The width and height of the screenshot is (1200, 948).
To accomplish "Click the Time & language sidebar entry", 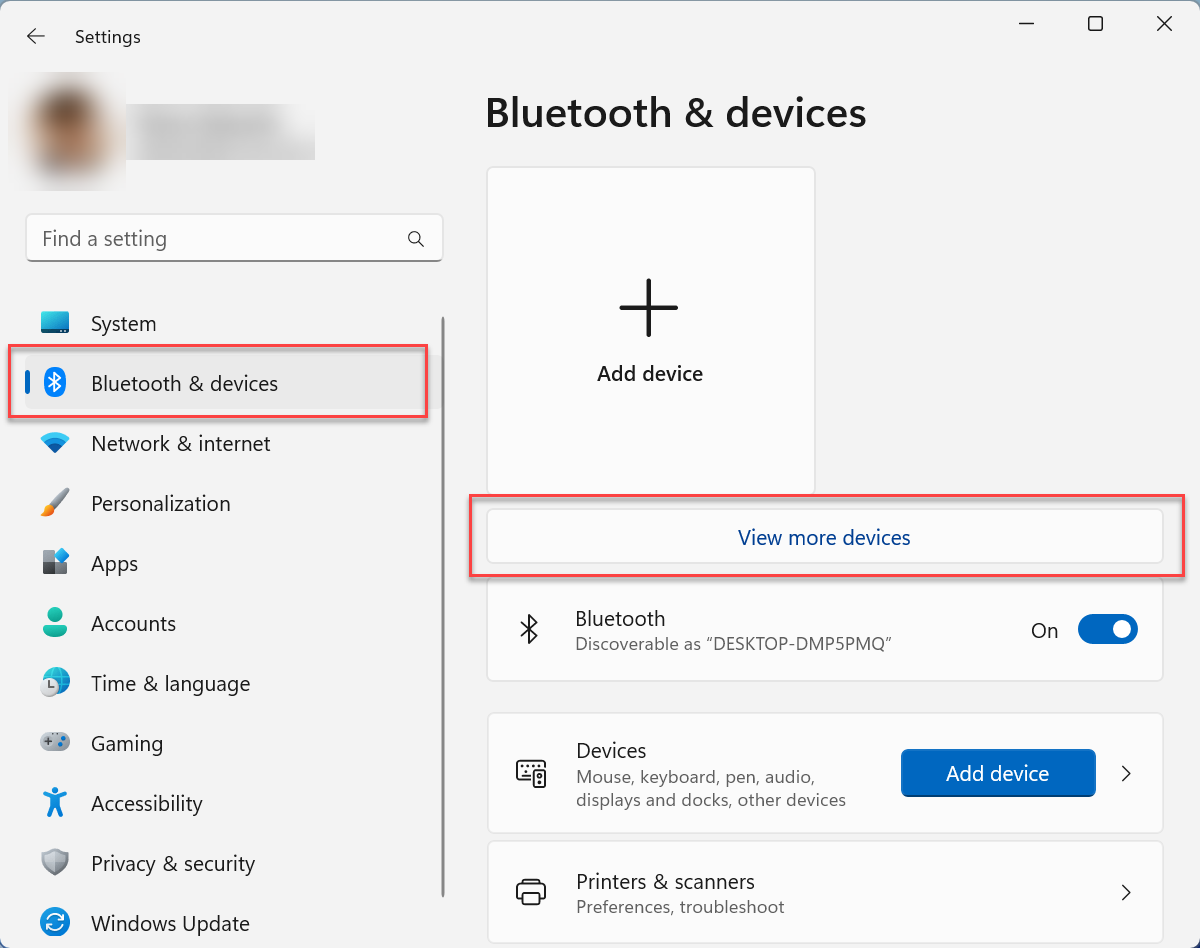I will 170,683.
